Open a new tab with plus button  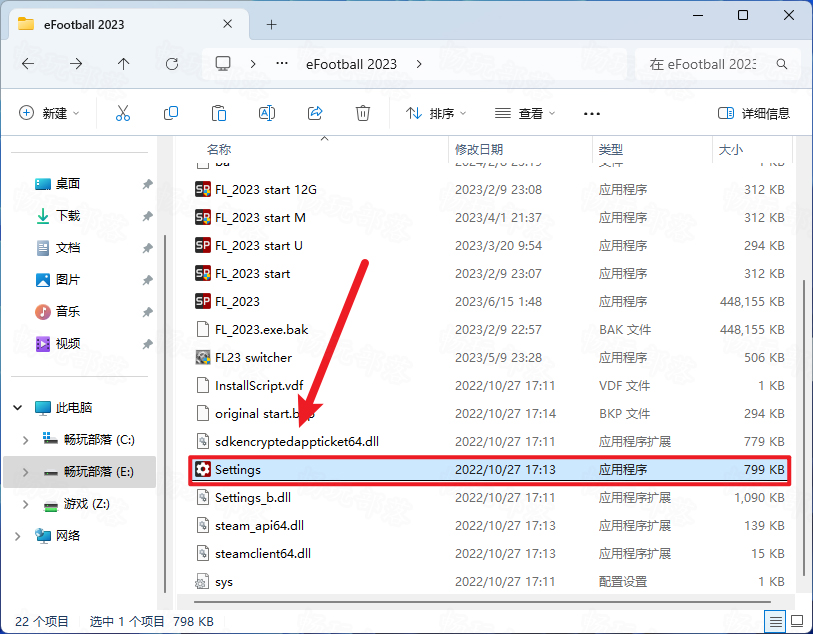pyautogui.click(x=271, y=24)
